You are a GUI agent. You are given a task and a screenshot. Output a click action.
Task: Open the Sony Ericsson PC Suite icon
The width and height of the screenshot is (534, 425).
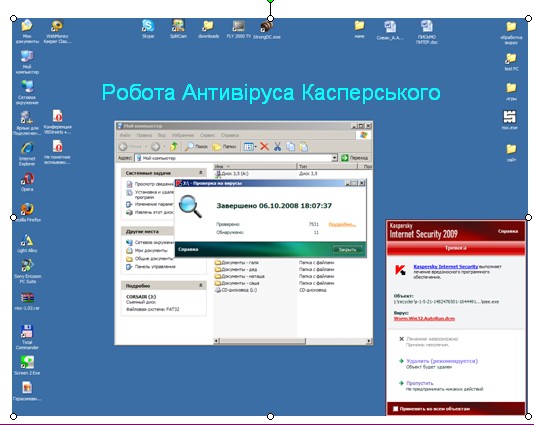(27, 271)
